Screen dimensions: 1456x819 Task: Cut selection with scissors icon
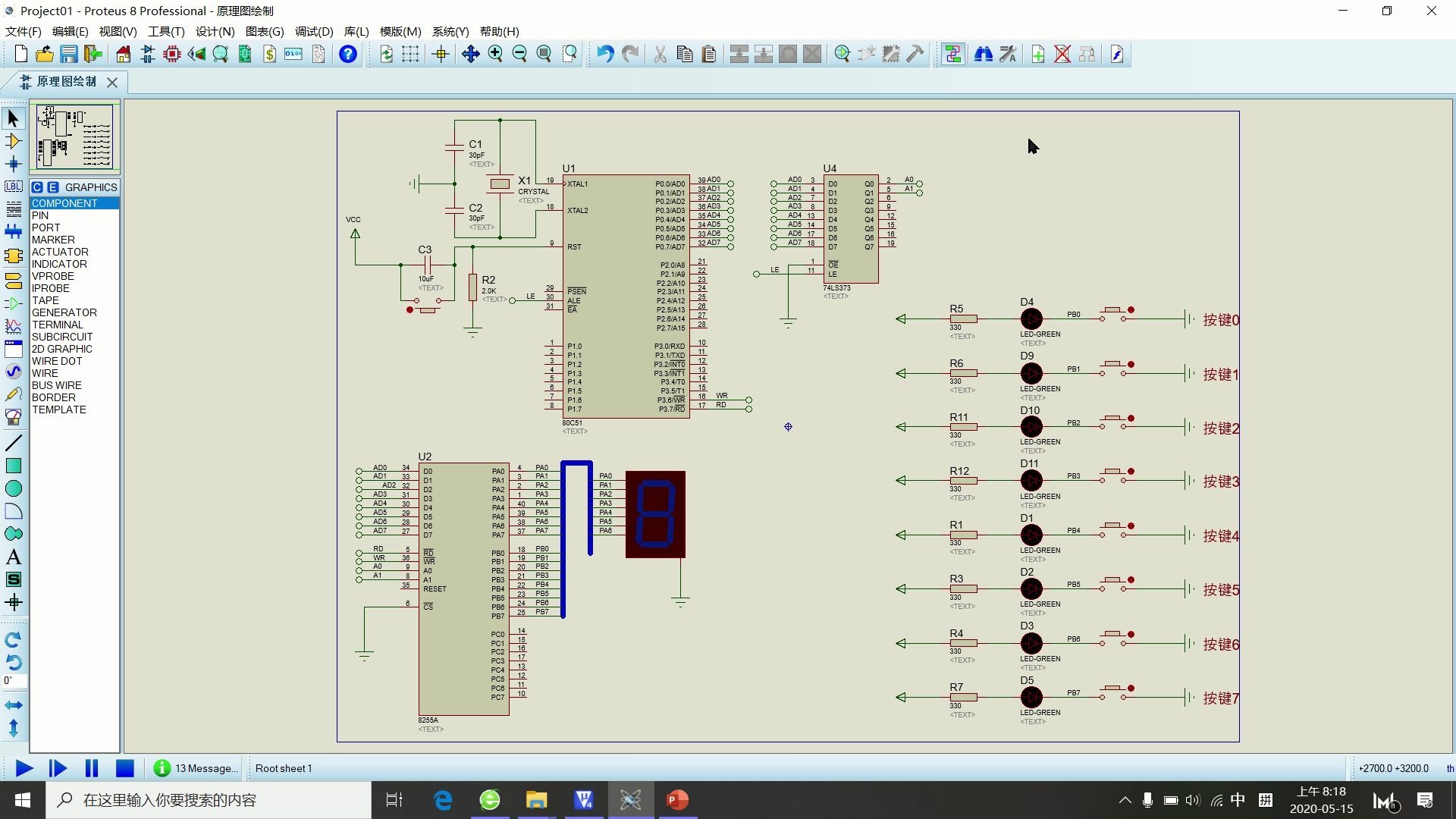tap(661, 54)
